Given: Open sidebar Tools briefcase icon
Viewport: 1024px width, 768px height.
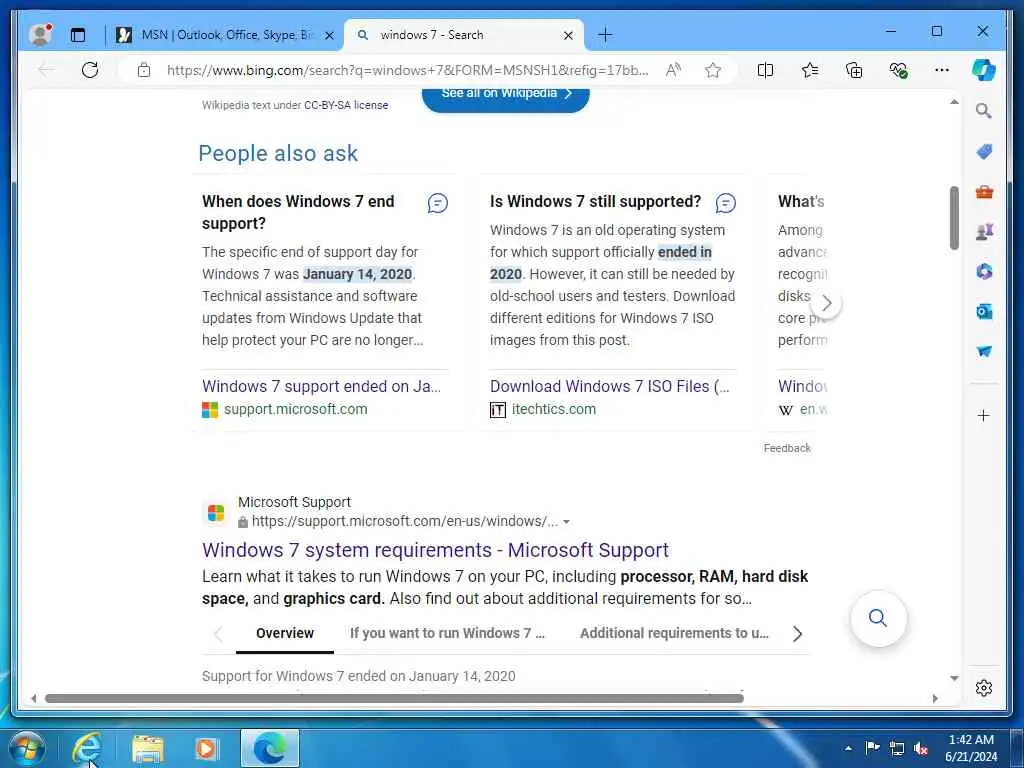Looking at the screenshot, I should 984,192.
